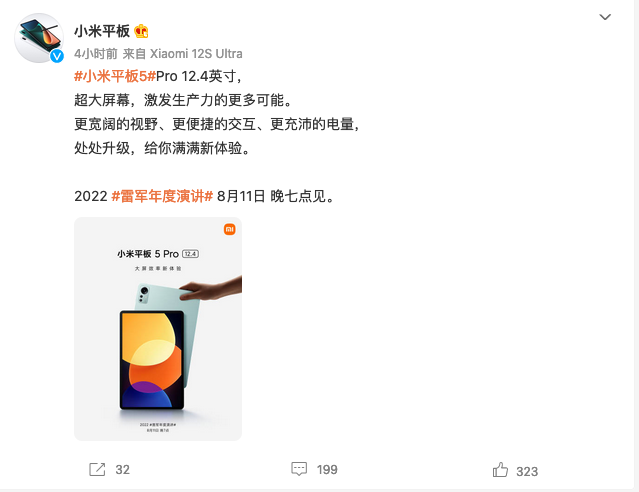Click the post text about 超大屏幕
The image size is (639, 492).
(x=183, y=100)
